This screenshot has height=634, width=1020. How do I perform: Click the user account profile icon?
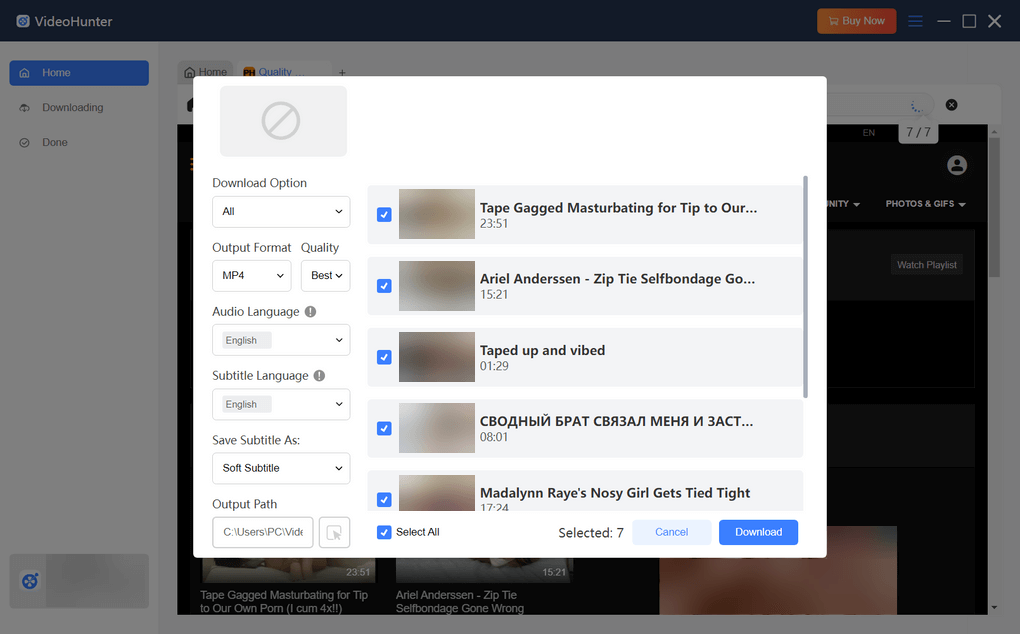[x=956, y=165]
